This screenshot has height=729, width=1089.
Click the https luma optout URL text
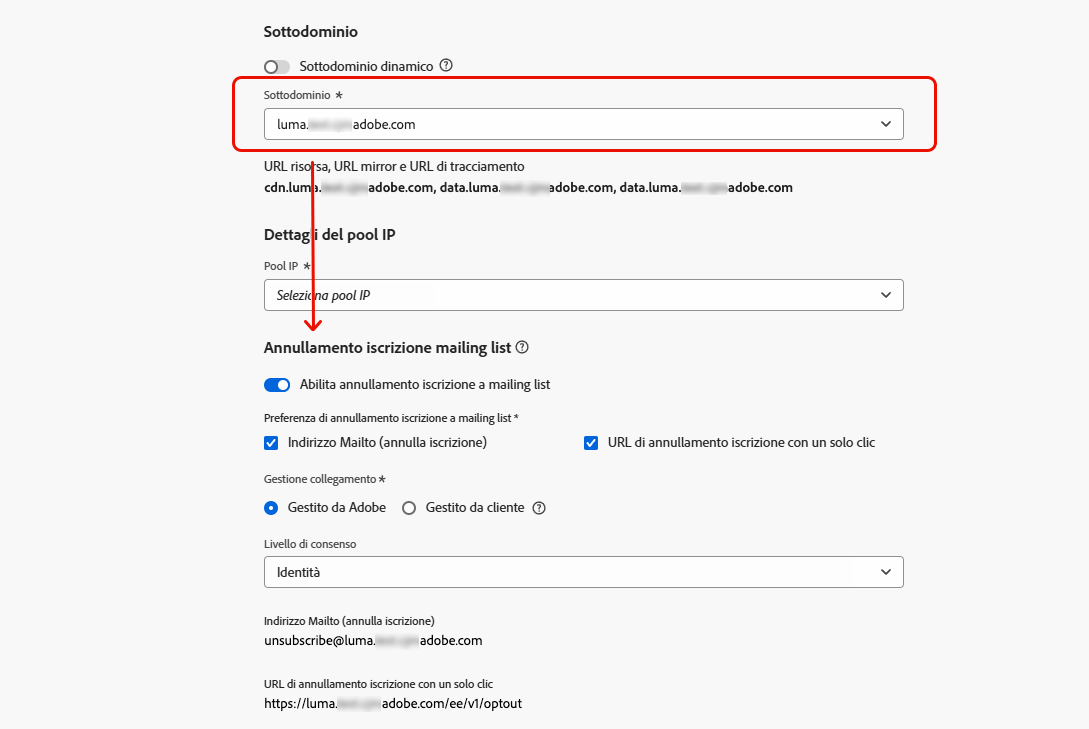point(392,703)
